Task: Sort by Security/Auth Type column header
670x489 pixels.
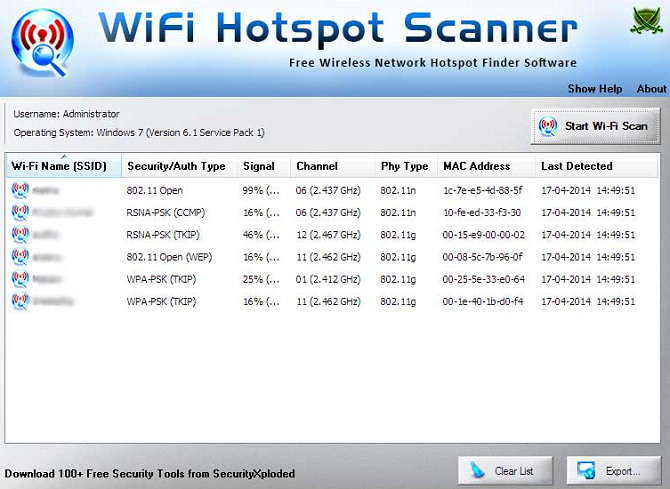Action: (179, 166)
